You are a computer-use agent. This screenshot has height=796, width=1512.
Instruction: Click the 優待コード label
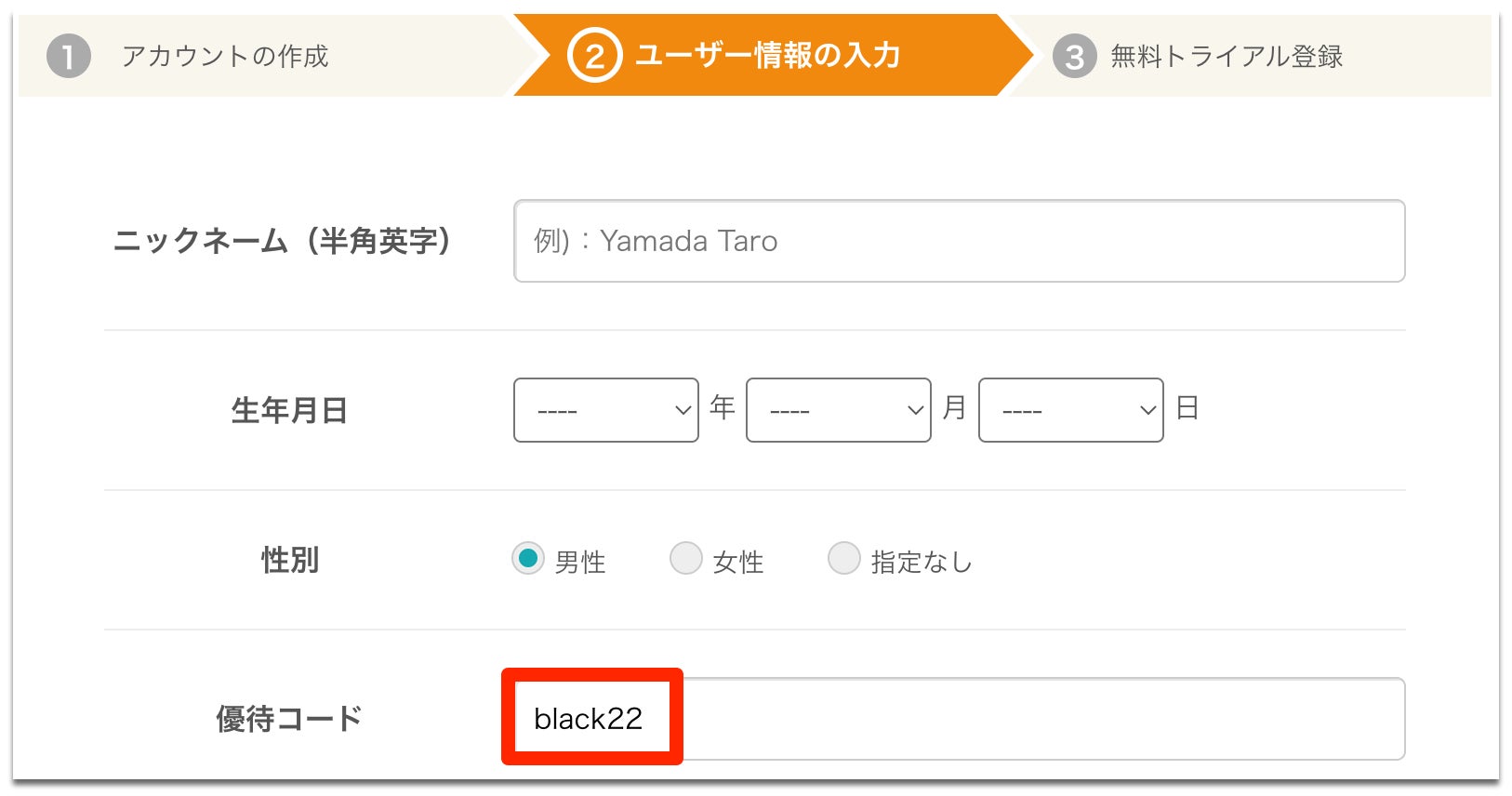coord(289,719)
